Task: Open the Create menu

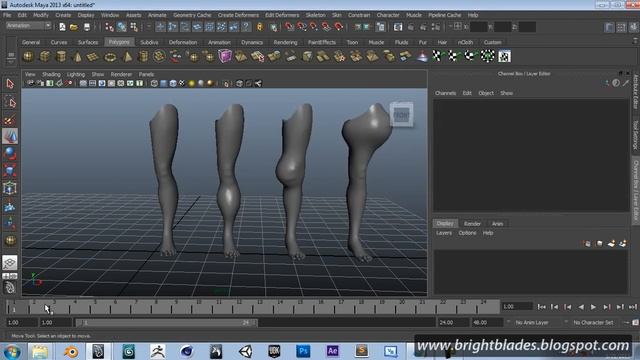Action: click(63, 15)
